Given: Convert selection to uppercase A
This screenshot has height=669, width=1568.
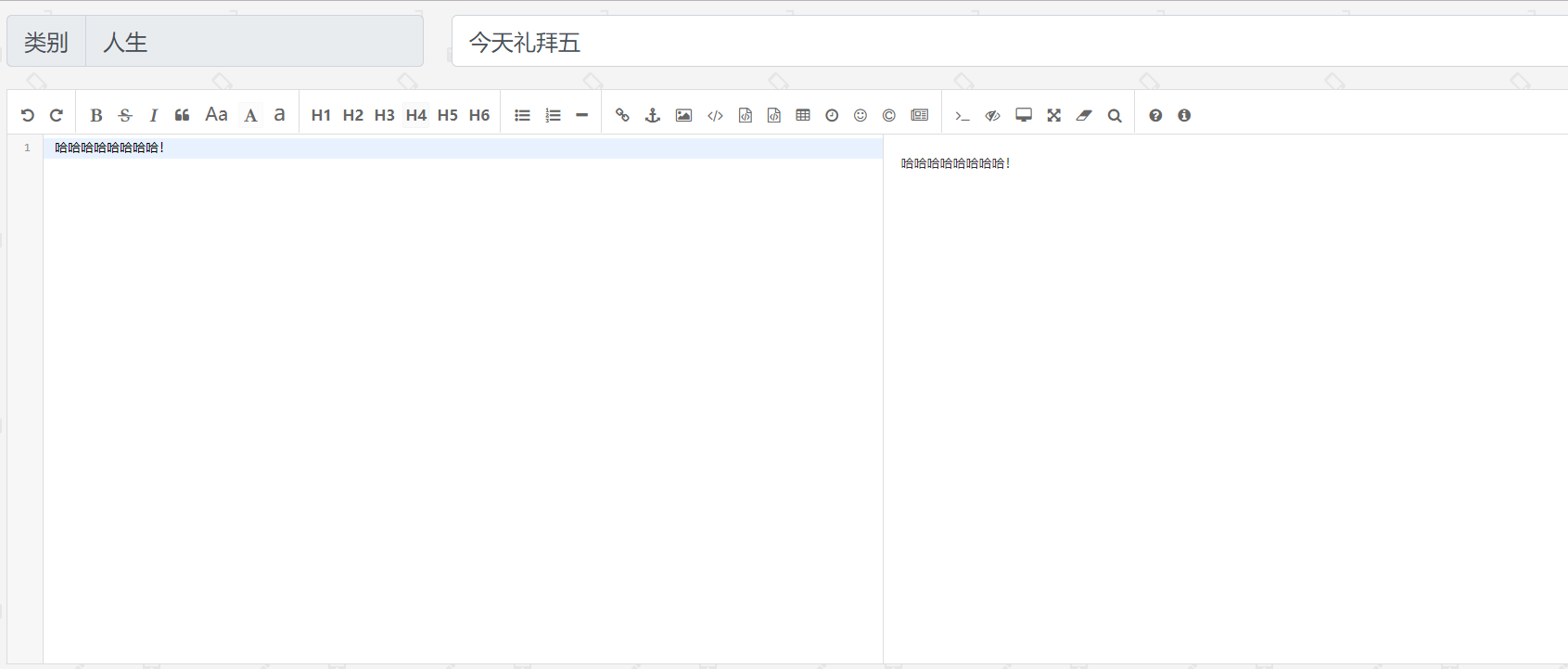Looking at the screenshot, I should (x=250, y=115).
